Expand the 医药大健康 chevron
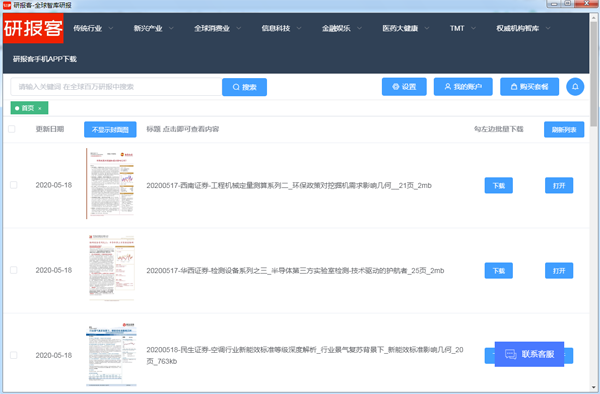600x394 pixels. click(x=427, y=28)
